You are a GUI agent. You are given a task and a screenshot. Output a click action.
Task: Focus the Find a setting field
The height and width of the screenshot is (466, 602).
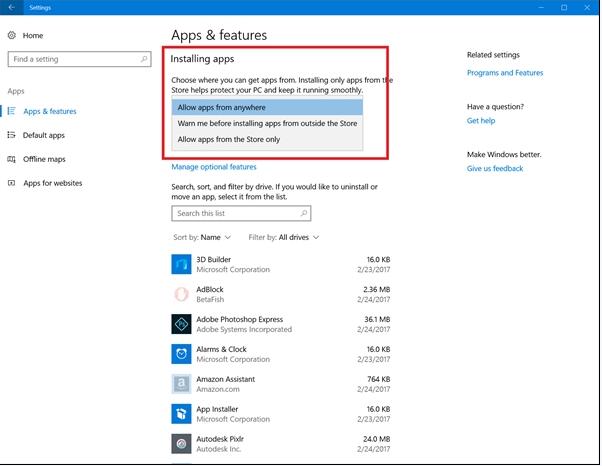pyautogui.click(x=79, y=59)
